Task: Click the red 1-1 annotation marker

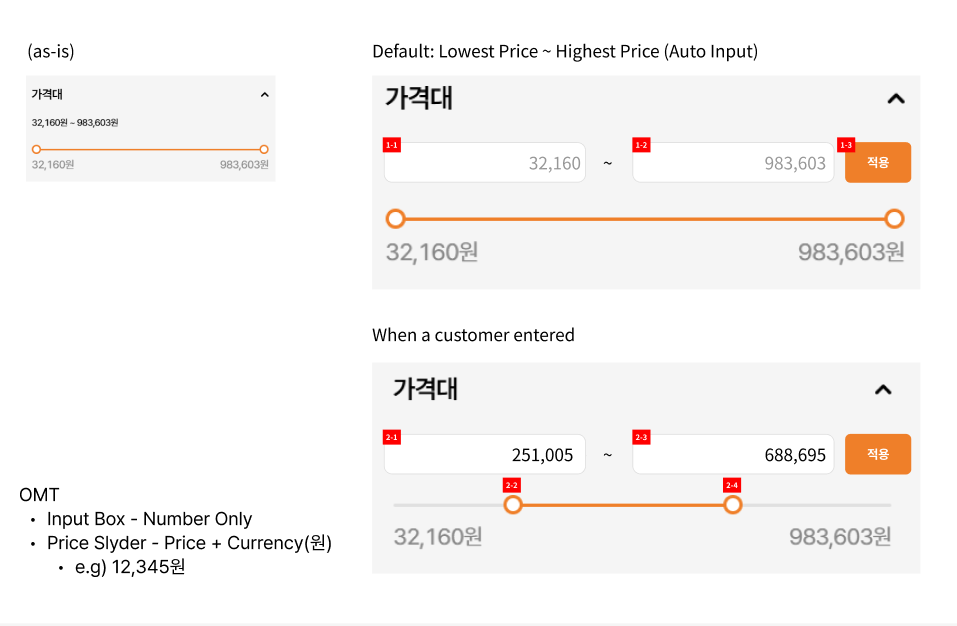Action: click(392, 145)
